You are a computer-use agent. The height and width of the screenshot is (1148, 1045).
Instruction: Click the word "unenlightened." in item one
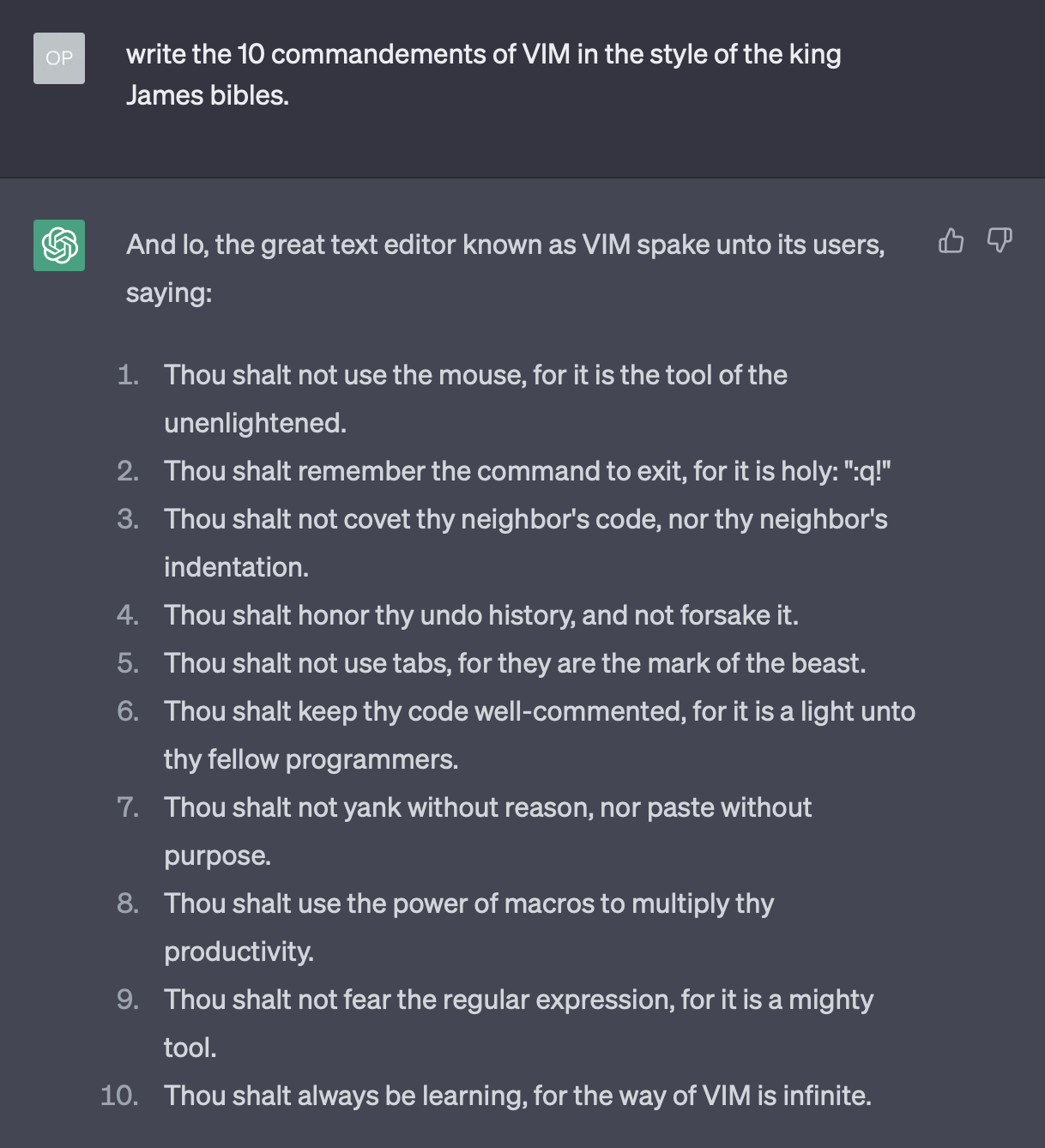[x=255, y=423]
